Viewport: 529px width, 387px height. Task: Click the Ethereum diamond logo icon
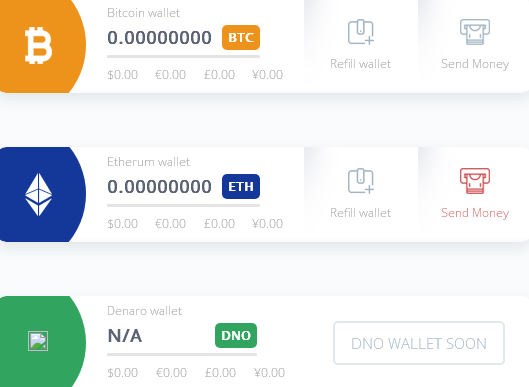click(38, 195)
